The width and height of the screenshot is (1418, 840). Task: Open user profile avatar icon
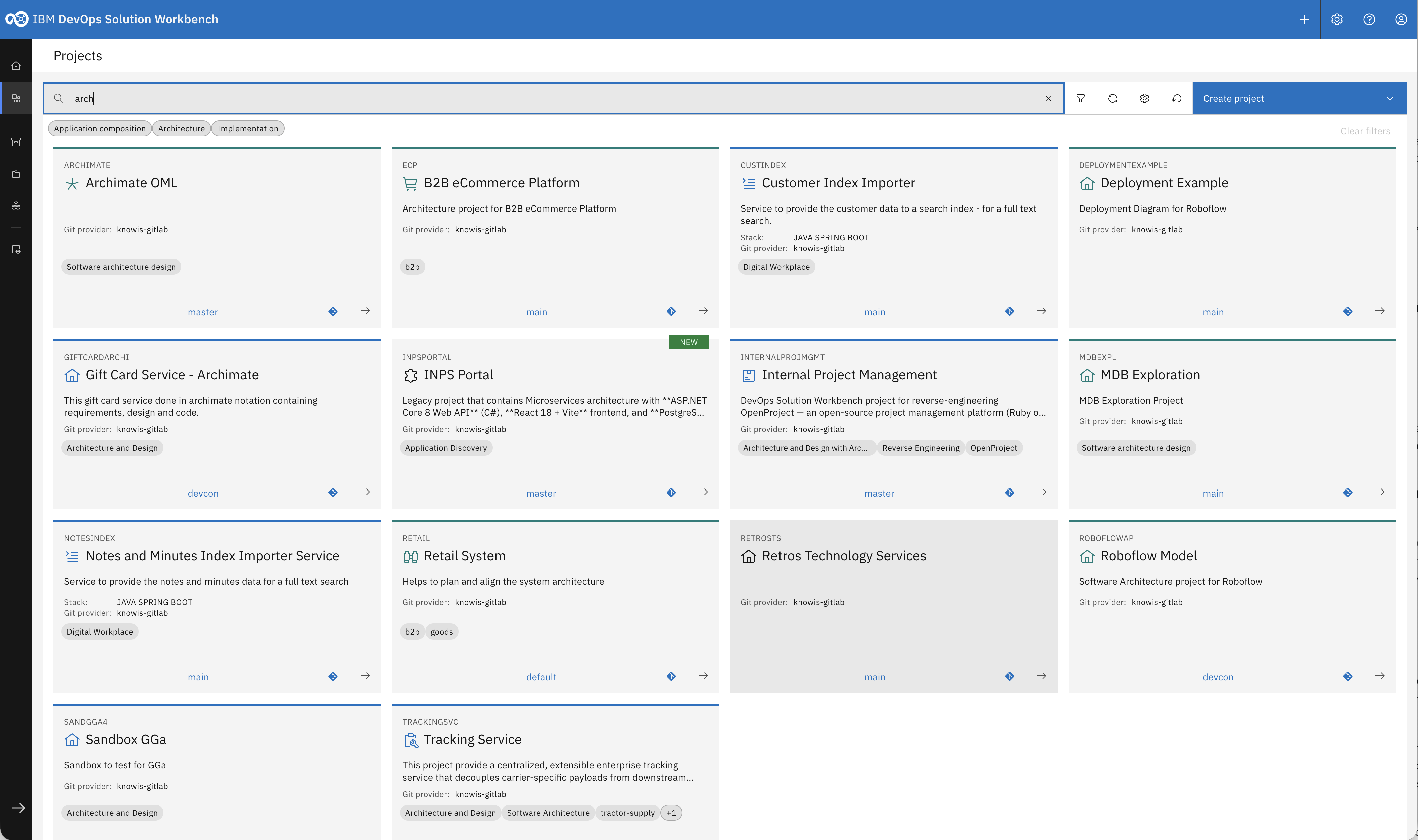pyautogui.click(x=1401, y=19)
